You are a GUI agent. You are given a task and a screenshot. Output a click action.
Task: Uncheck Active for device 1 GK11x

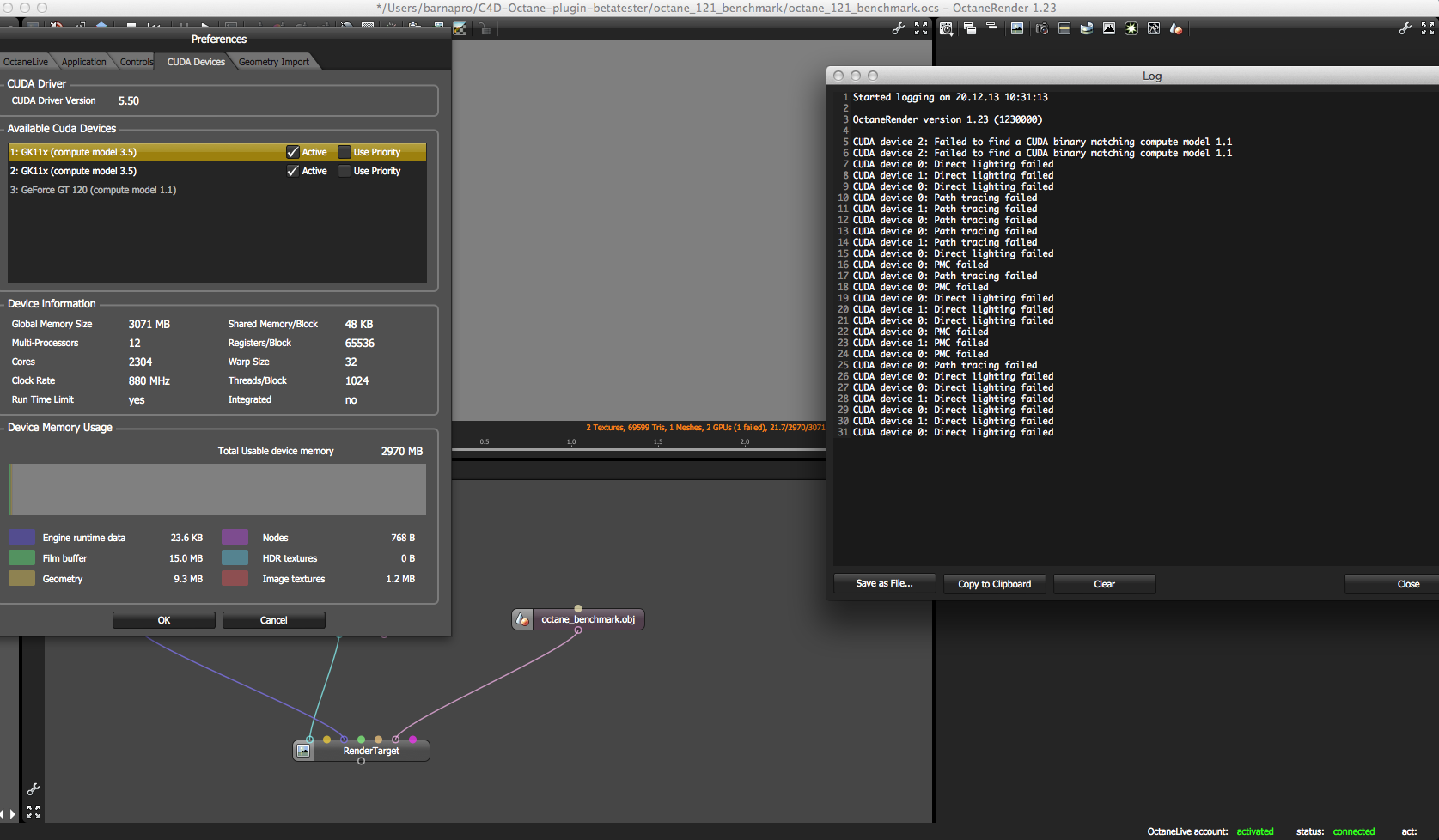coord(293,152)
